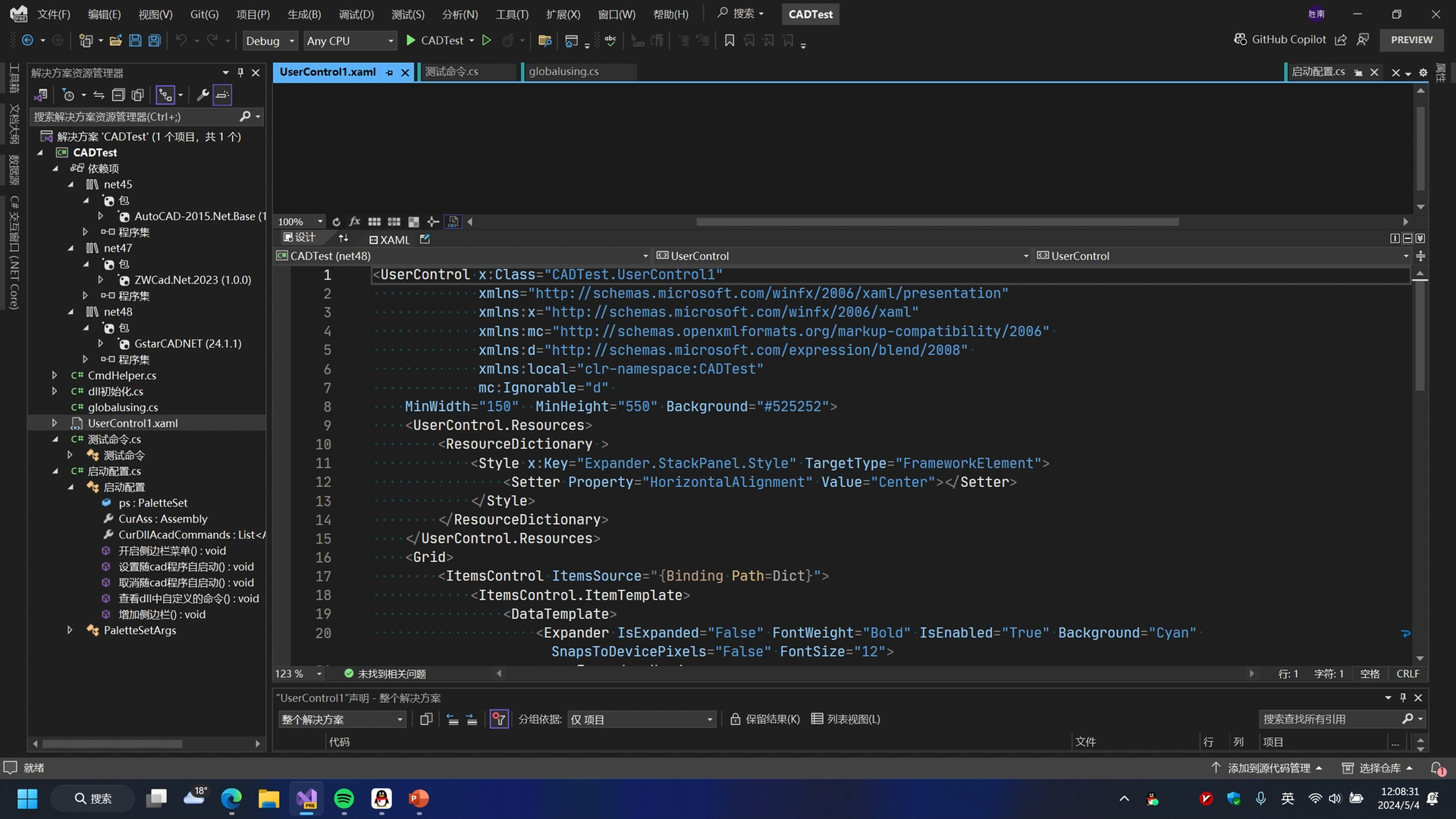Click 选择仓库 in status bar
Screen dimensions: 1456x819
pyautogui.click(x=1378, y=768)
